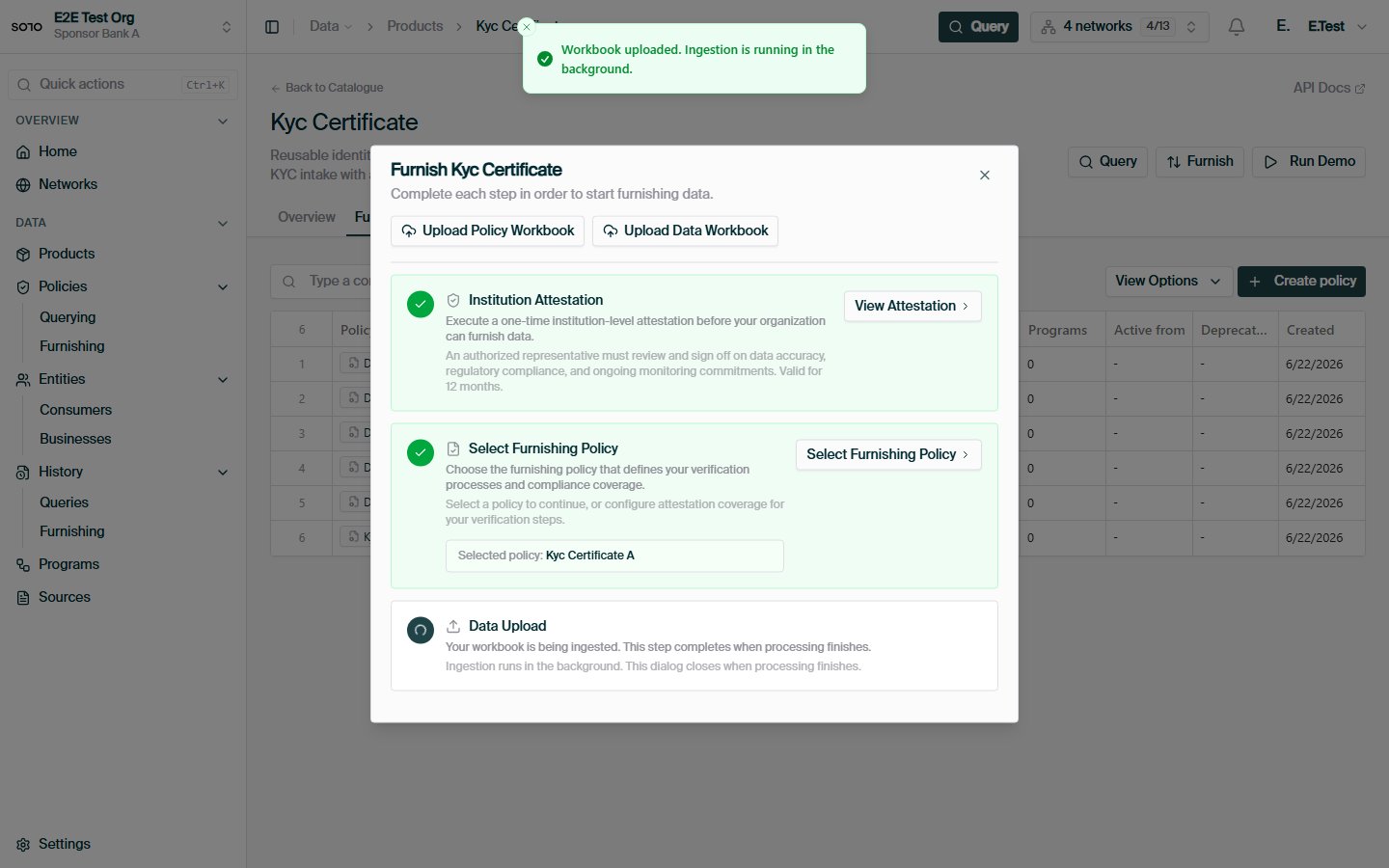The width and height of the screenshot is (1389, 868).
Task: Click the Networks globe icon
Action: click(x=23, y=185)
